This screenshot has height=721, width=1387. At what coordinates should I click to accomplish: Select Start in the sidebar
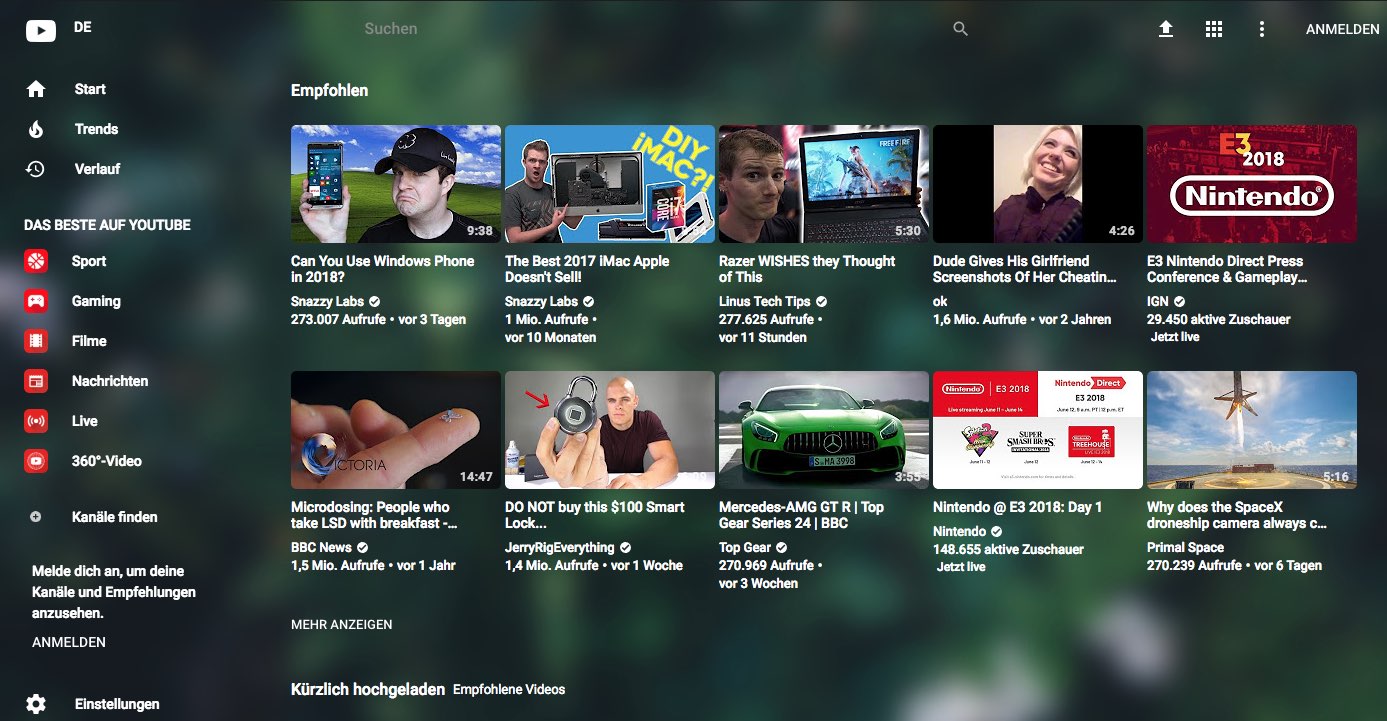click(x=90, y=89)
